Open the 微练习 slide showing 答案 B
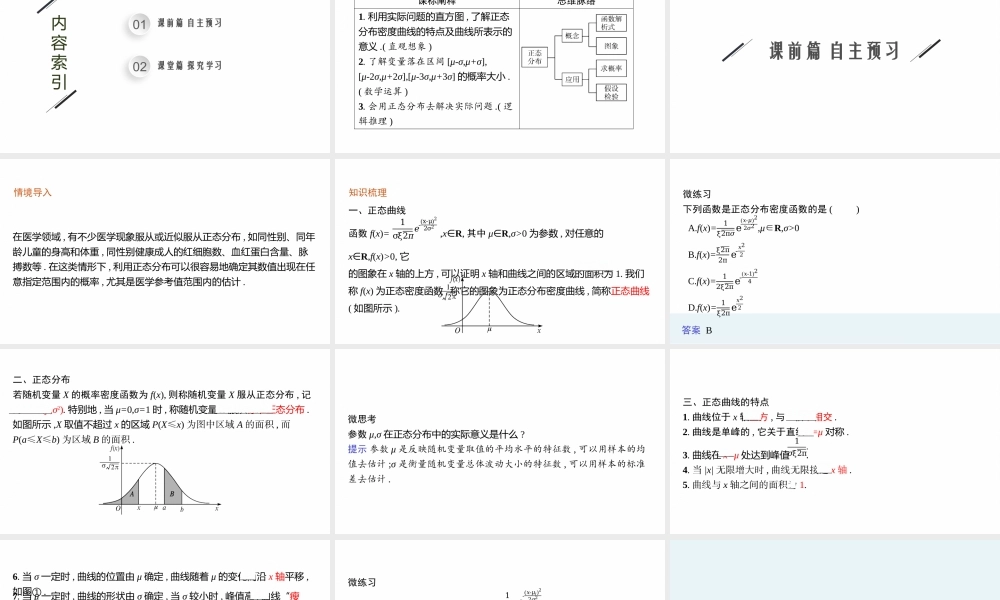This screenshot has width=1000, height=600. 835,251
